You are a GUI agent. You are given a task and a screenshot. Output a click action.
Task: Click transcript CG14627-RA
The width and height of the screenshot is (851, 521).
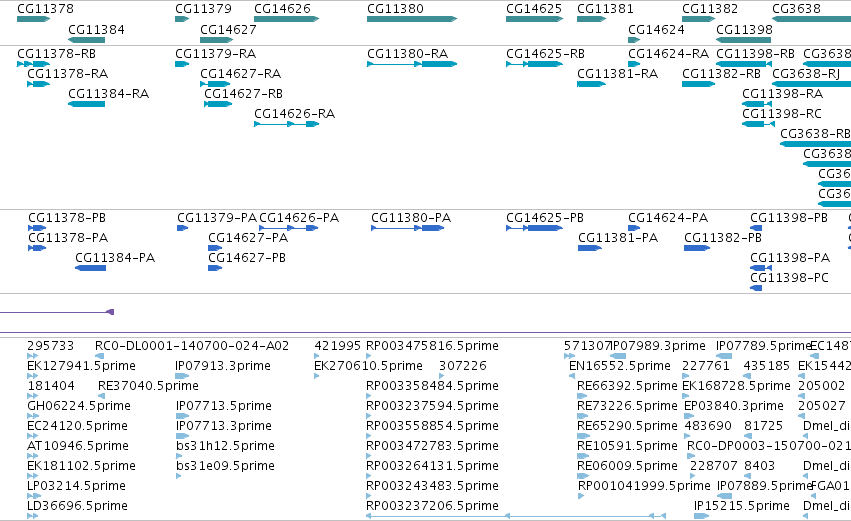click(240, 74)
